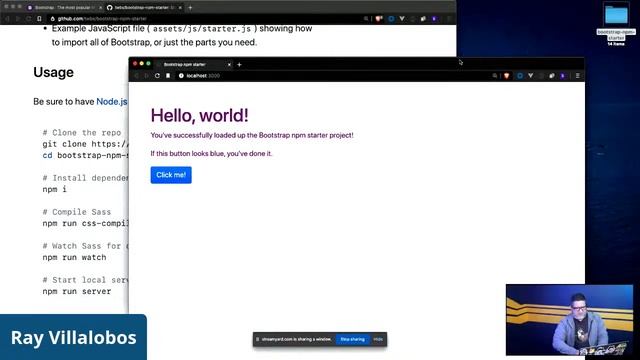Click the "# Compile Sass" comment line
Viewport: 640px width, 360px height.
[x=77, y=212]
